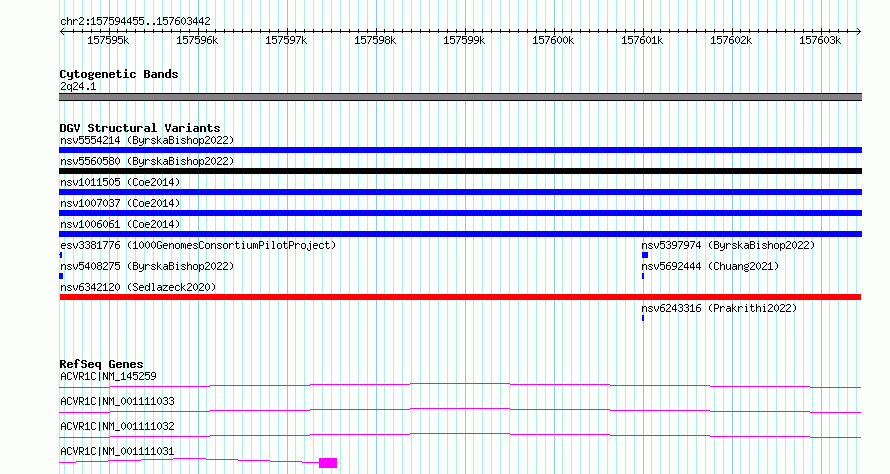Viewport: 890px width, 474px height.
Task: Click the 157597k ruler position
Action: [x=286, y=40]
